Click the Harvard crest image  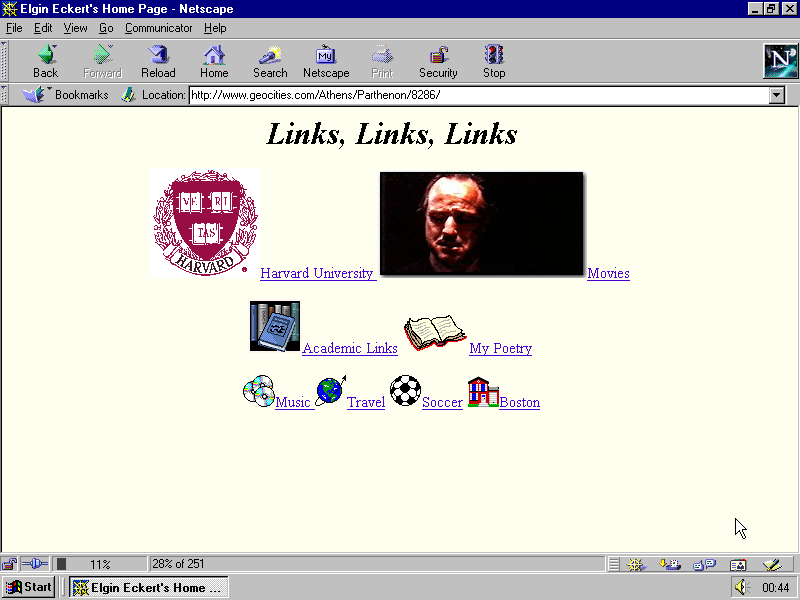205,223
